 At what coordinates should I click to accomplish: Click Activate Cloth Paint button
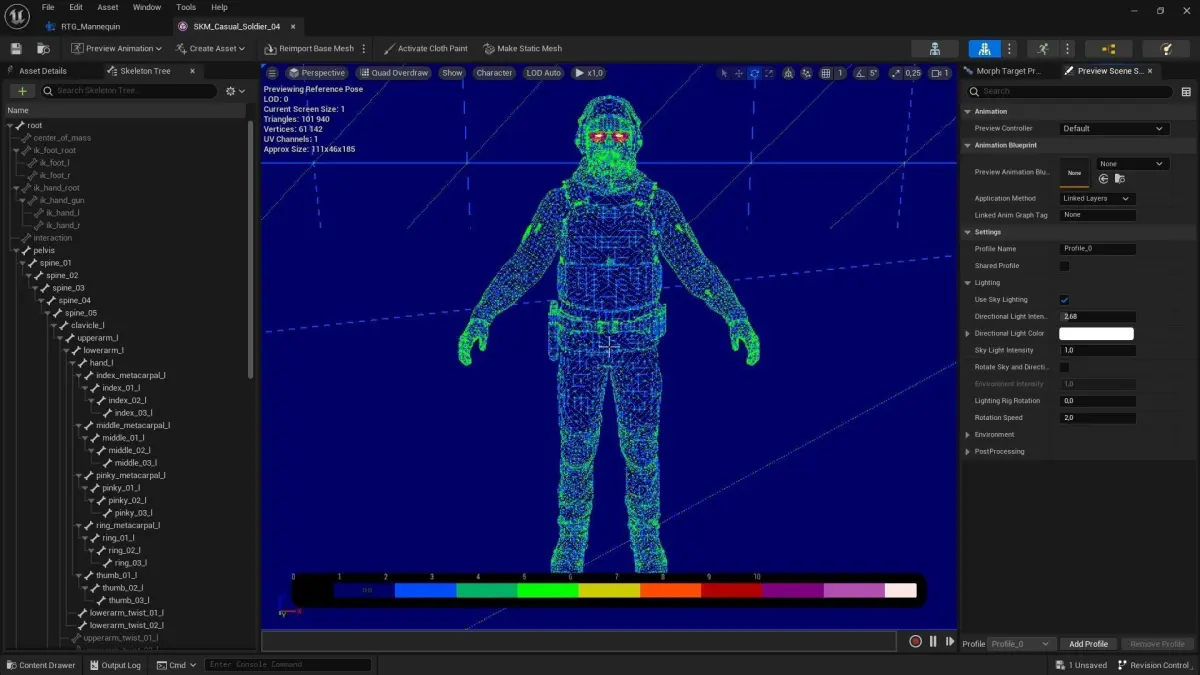pos(425,48)
